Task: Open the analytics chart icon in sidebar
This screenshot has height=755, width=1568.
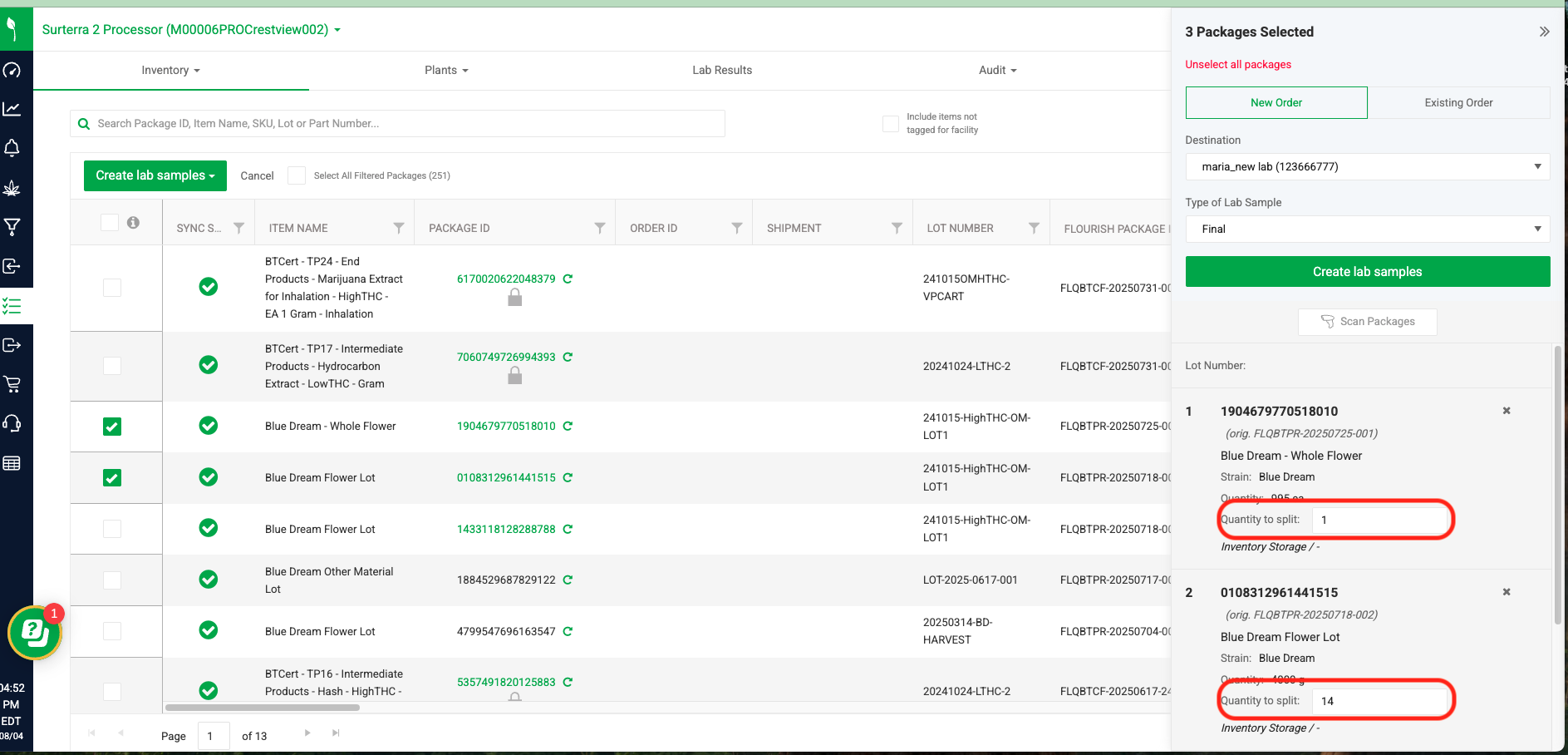Action: pos(12,109)
